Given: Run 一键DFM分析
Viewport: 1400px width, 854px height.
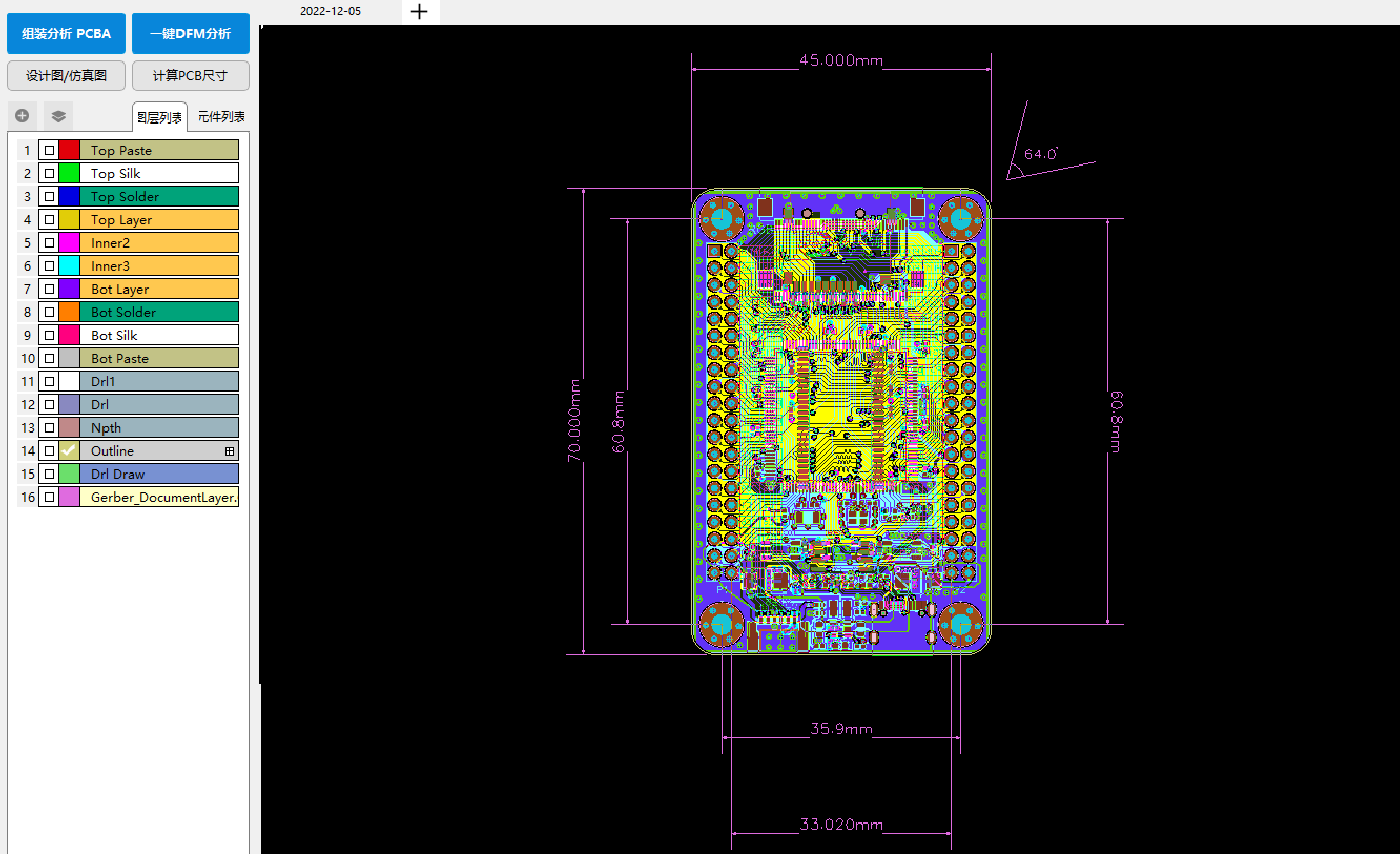Looking at the screenshot, I should tap(190, 33).
